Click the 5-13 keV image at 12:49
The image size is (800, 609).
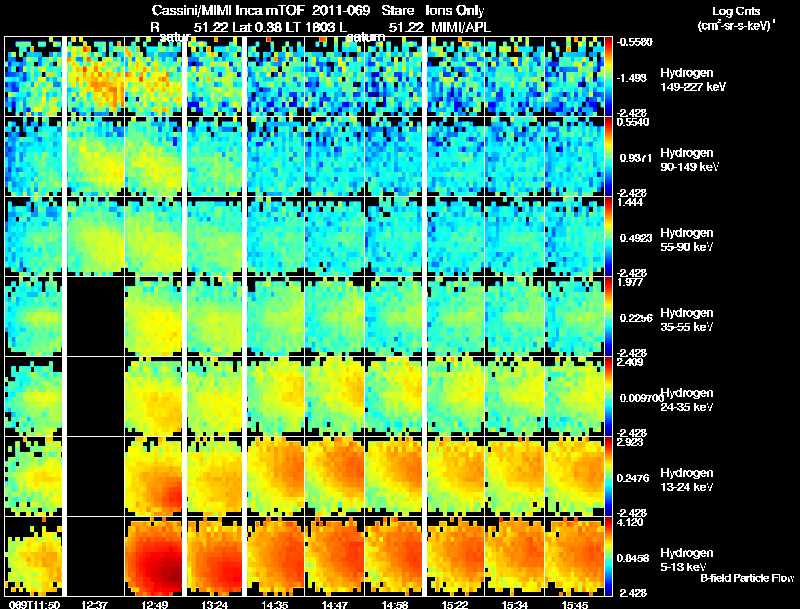click(154, 556)
